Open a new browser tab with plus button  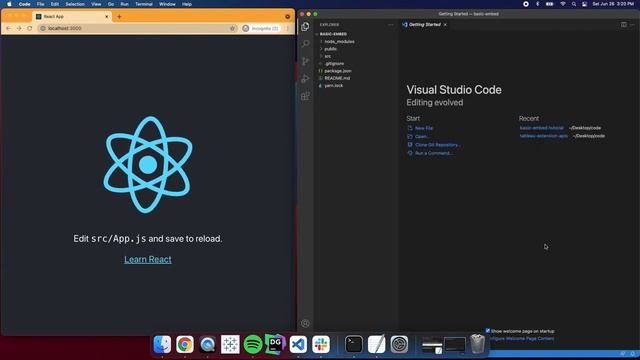tap(119, 17)
